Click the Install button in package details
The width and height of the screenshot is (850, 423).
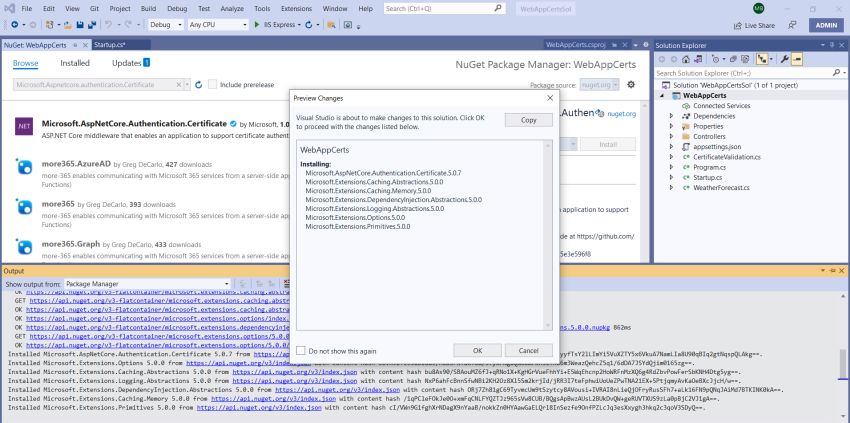pyautogui.click(x=608, y=145)
